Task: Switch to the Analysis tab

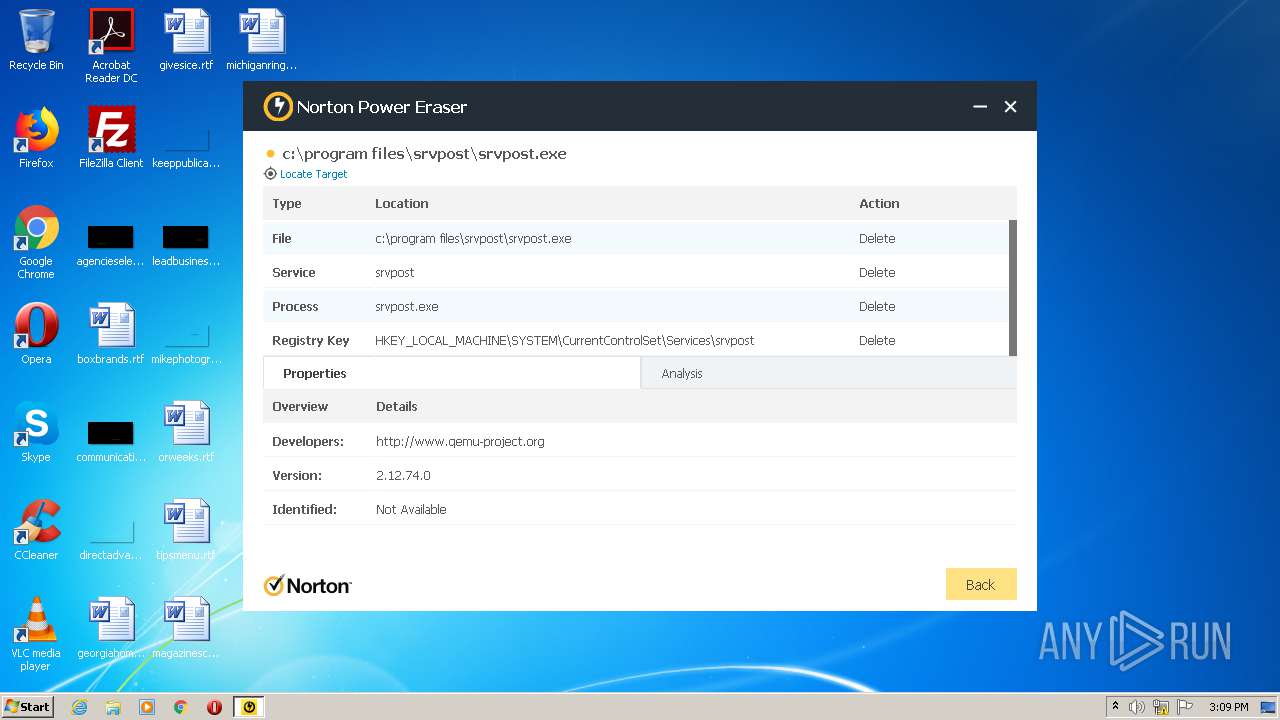Action: (x=829, y=373)
